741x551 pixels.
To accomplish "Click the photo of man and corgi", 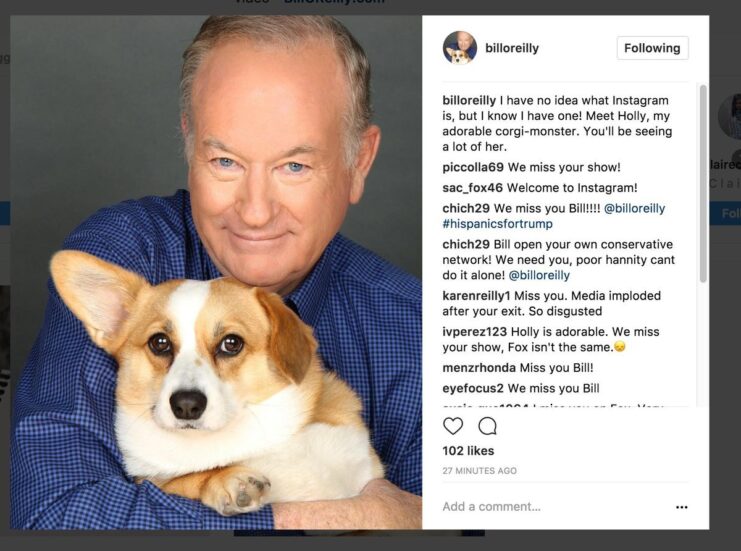I will pos(216,272).
